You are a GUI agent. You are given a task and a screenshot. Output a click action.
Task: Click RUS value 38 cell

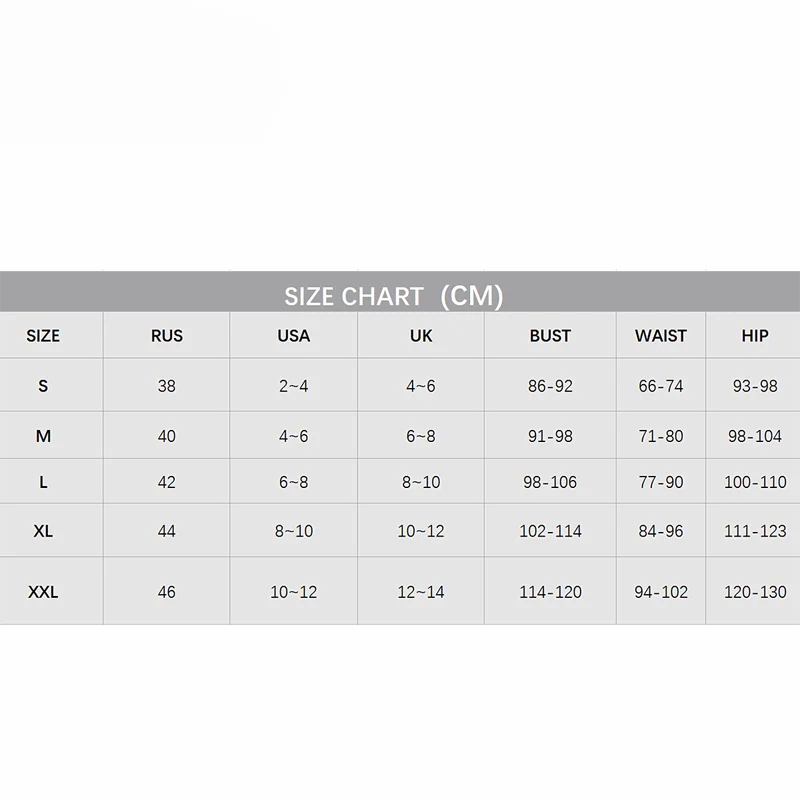[x=167, y=386]
